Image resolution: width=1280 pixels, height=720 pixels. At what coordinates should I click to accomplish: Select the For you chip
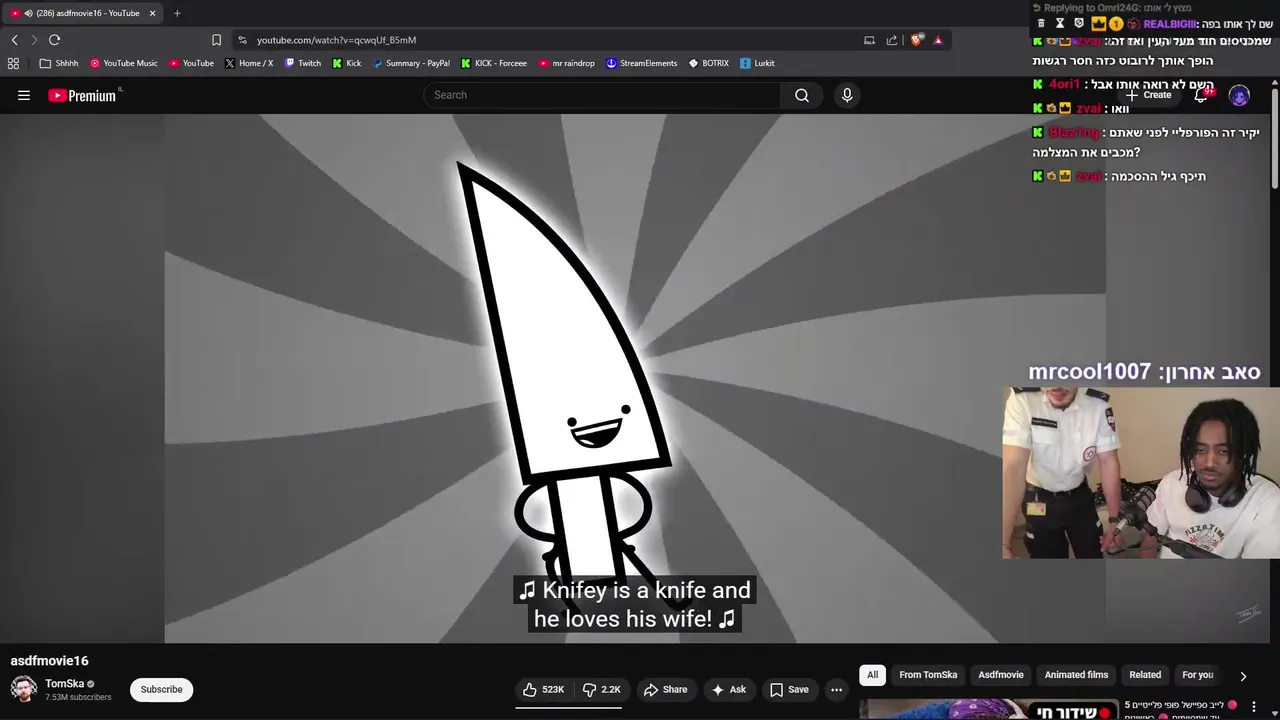tap(1197, 675)
